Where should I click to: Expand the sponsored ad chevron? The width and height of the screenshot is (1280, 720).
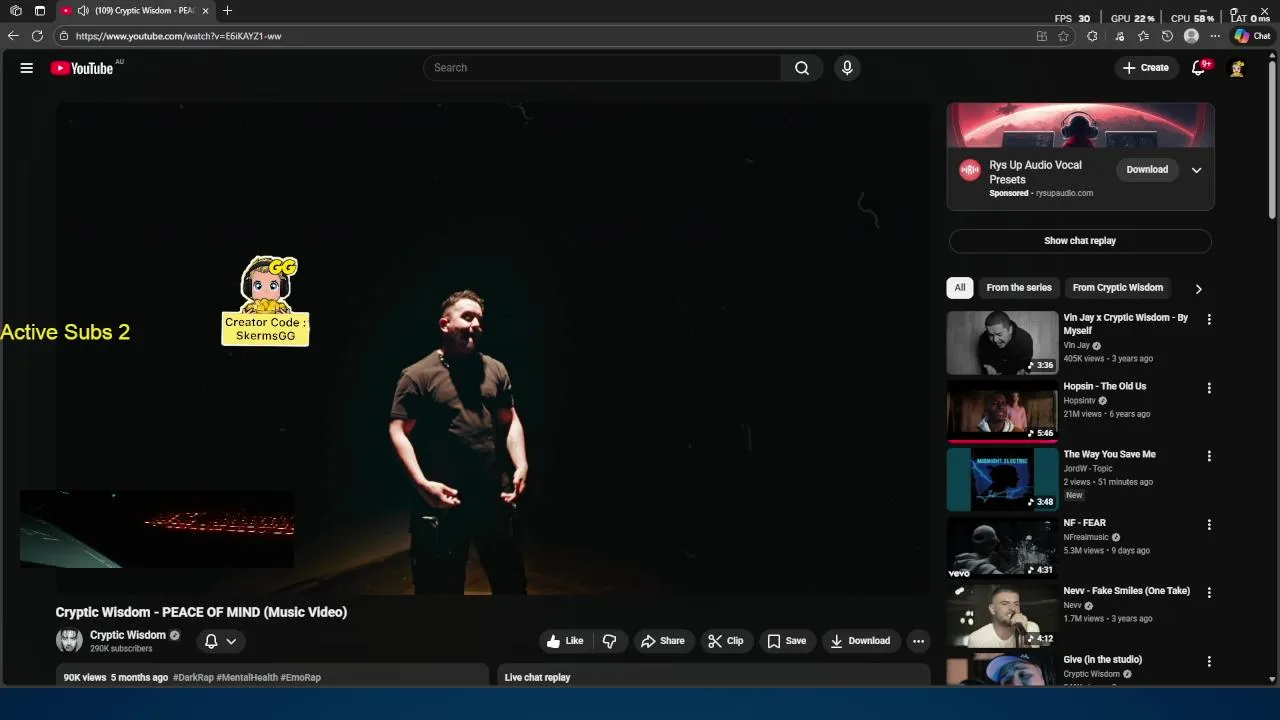1196,170
